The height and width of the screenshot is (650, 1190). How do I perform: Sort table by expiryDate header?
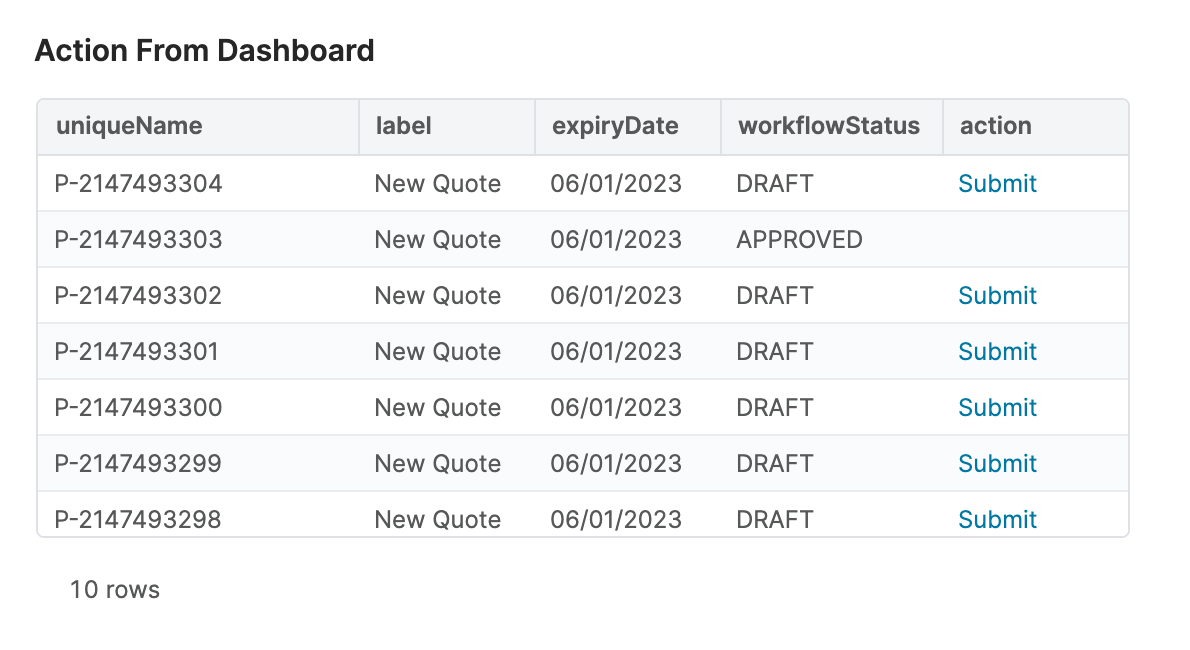point(615,126)
